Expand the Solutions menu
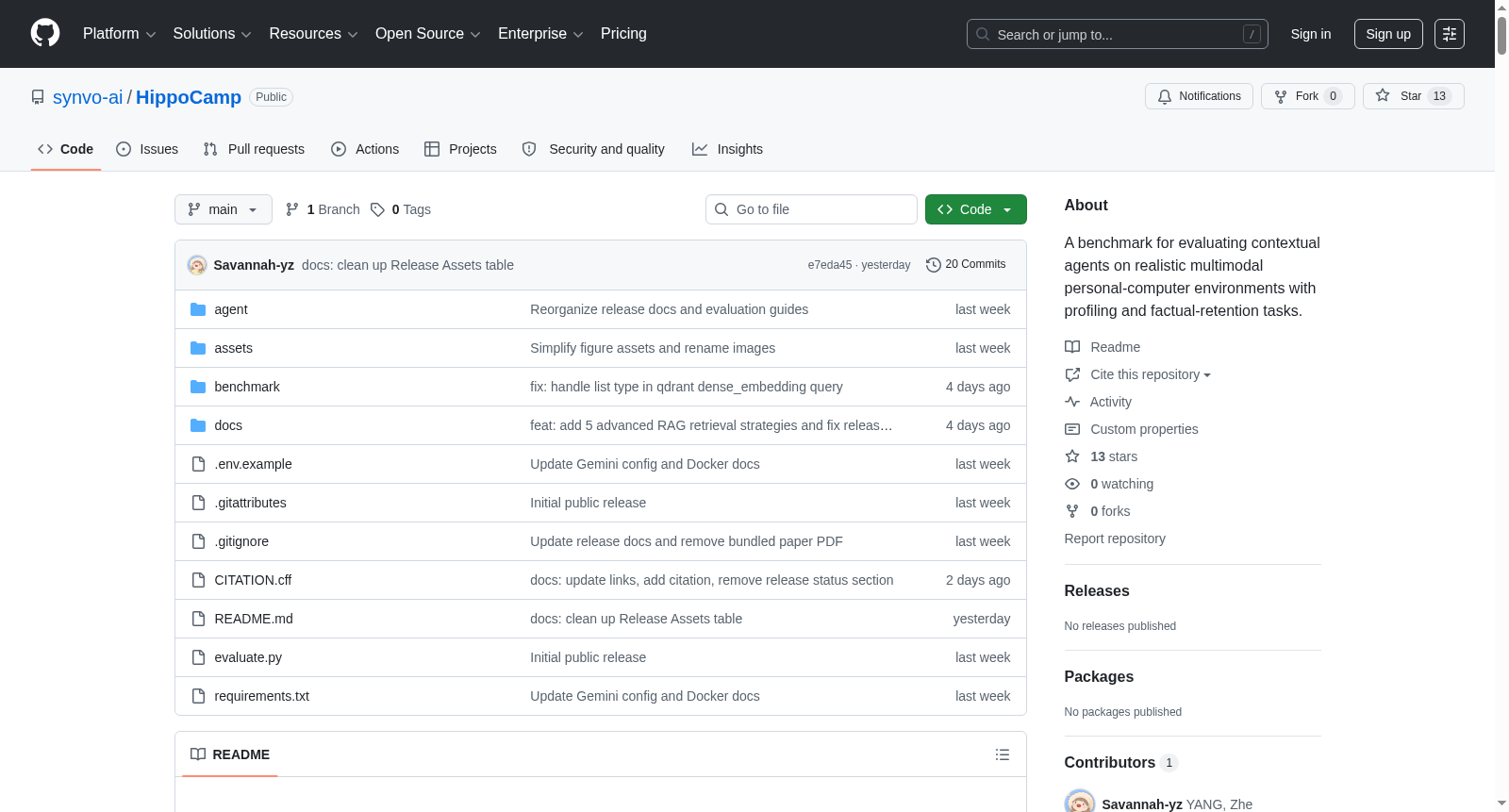The image size is (1509, 812). (x=212, y=34)
